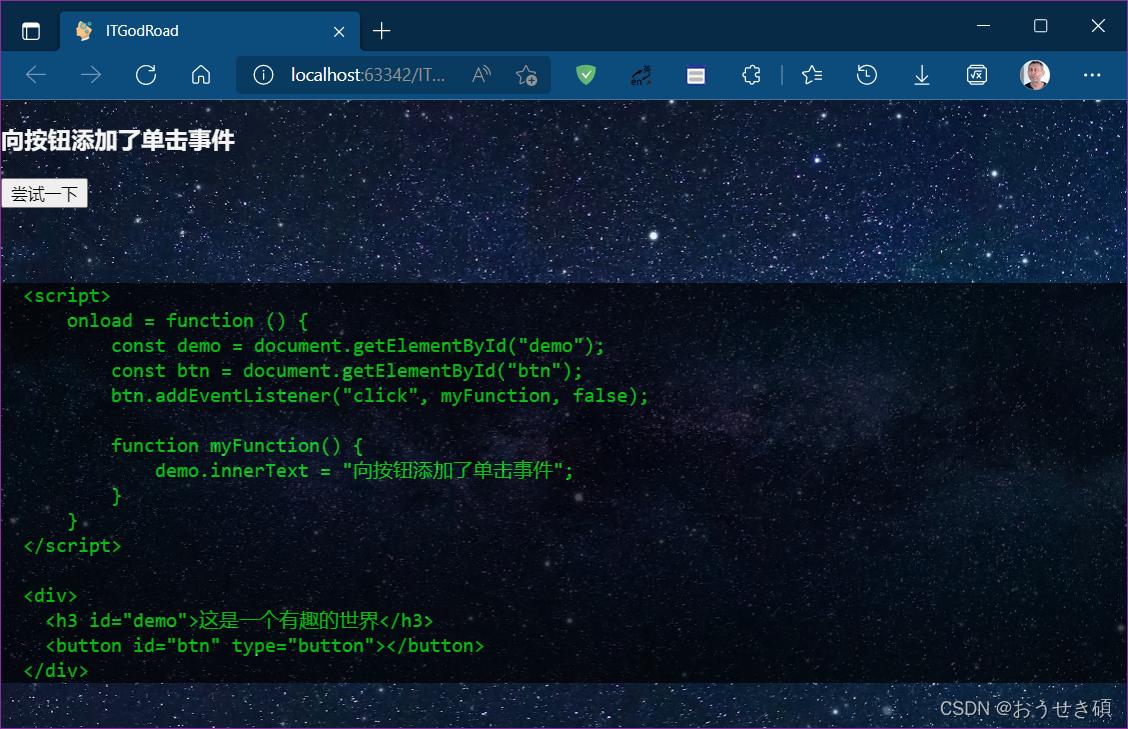The width and height of the screenshot is (1128, 729).
Task: Minimize the browser window
Action: click(x=983, y=26)
